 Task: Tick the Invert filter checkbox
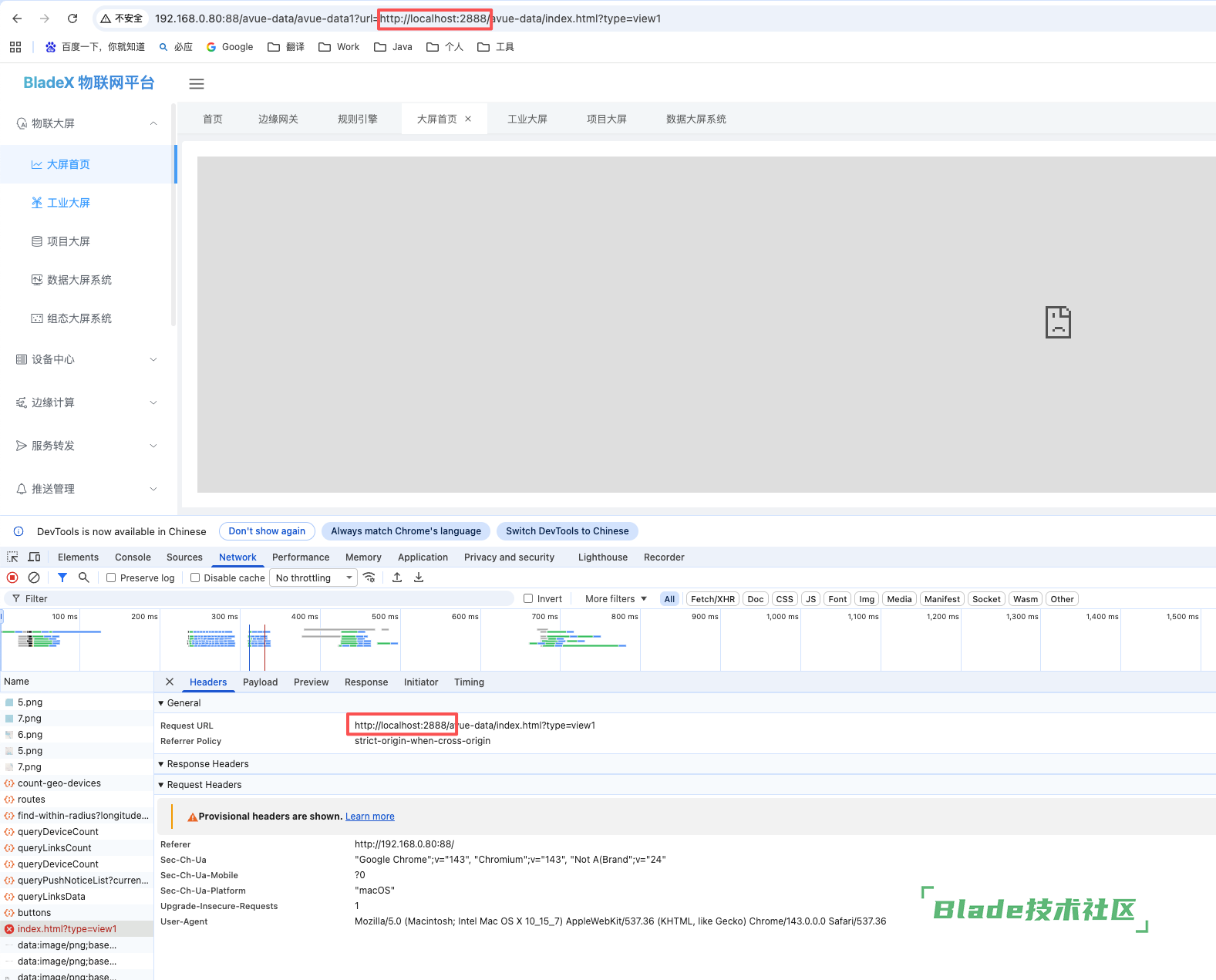tap(528, 598)
